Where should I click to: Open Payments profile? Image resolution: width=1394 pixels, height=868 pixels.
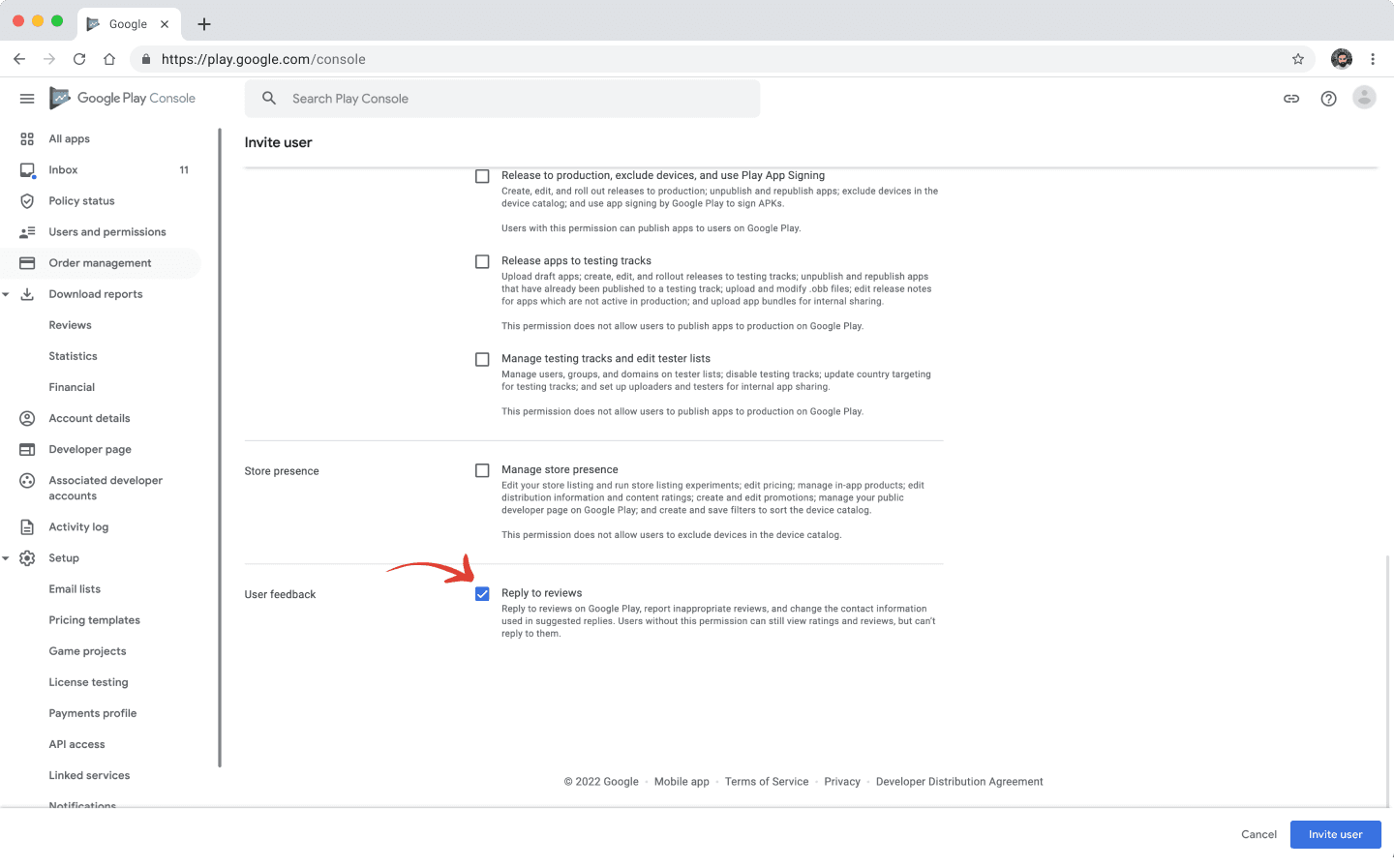tap(93, 713)
